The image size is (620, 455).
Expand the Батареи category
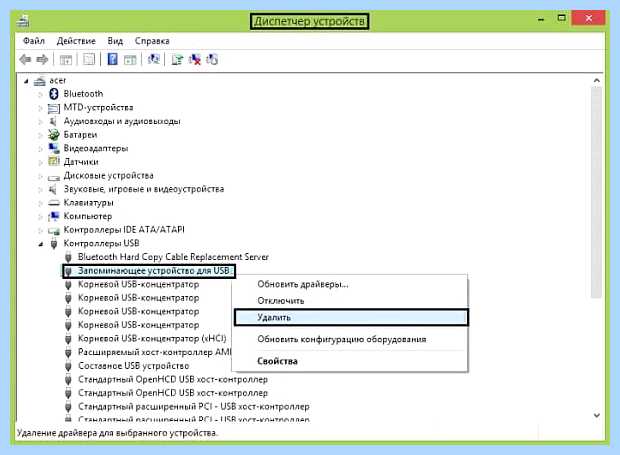[40, 135]
